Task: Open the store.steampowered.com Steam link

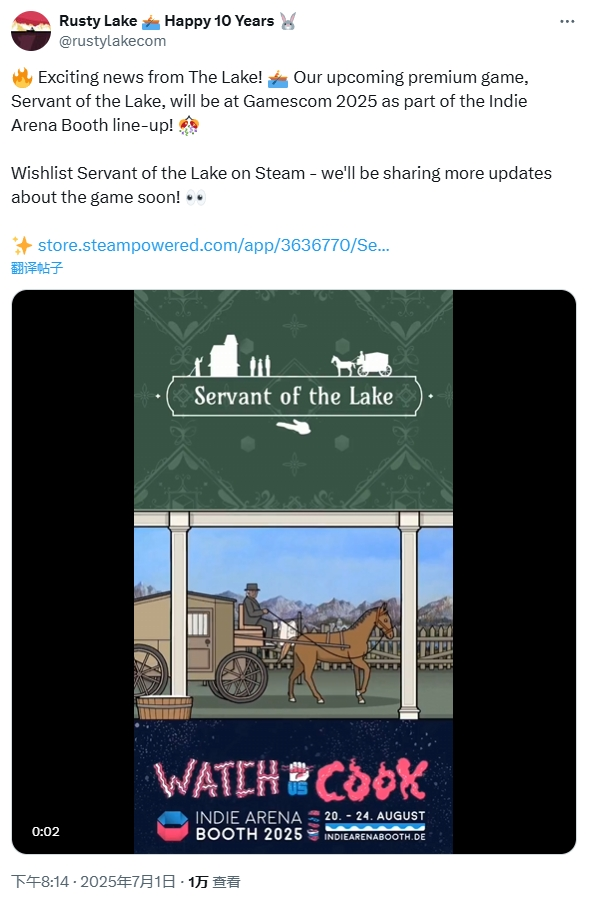Action: (213, 245)
